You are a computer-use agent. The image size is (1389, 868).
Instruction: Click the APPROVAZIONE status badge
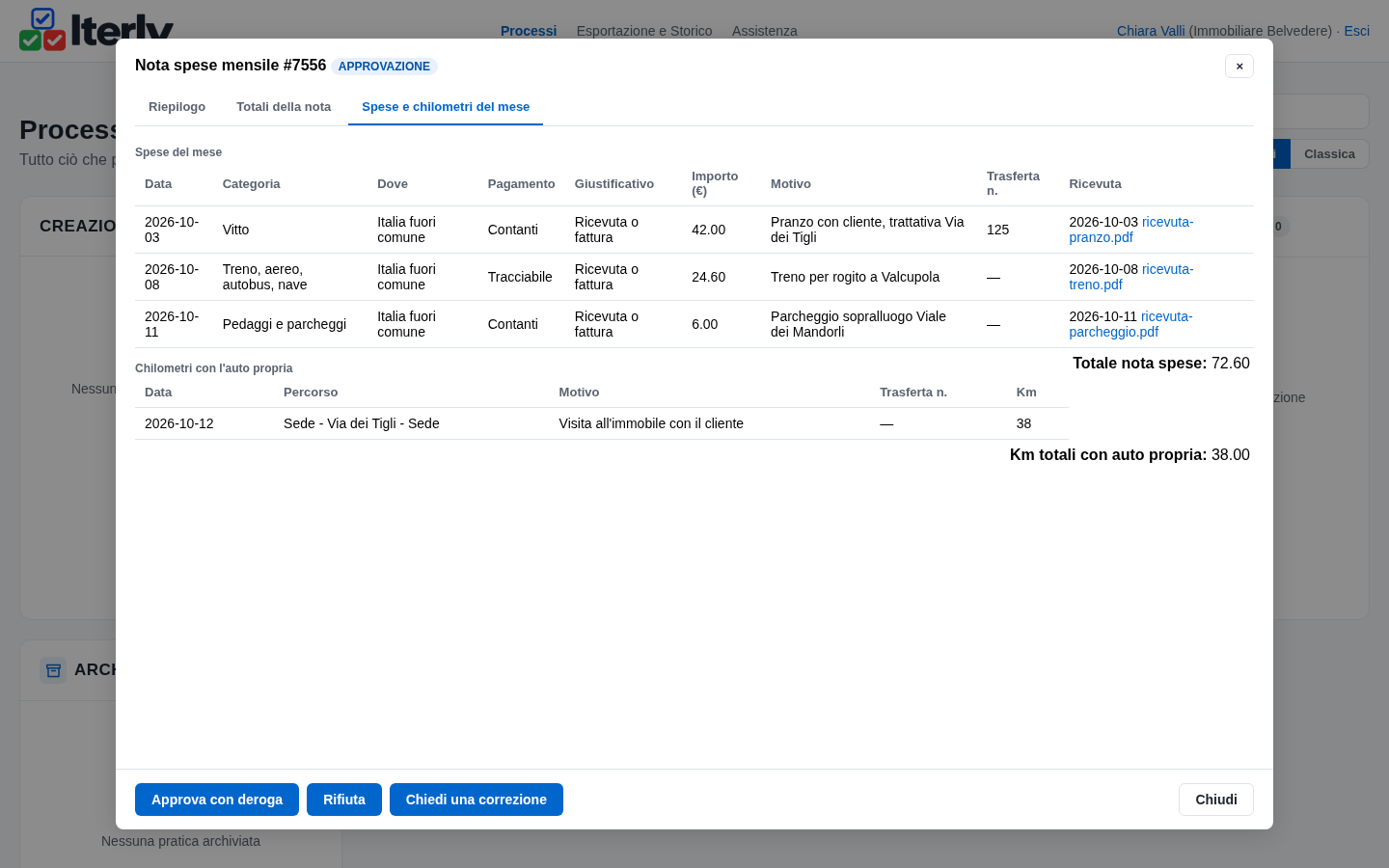tap(384, 67)
